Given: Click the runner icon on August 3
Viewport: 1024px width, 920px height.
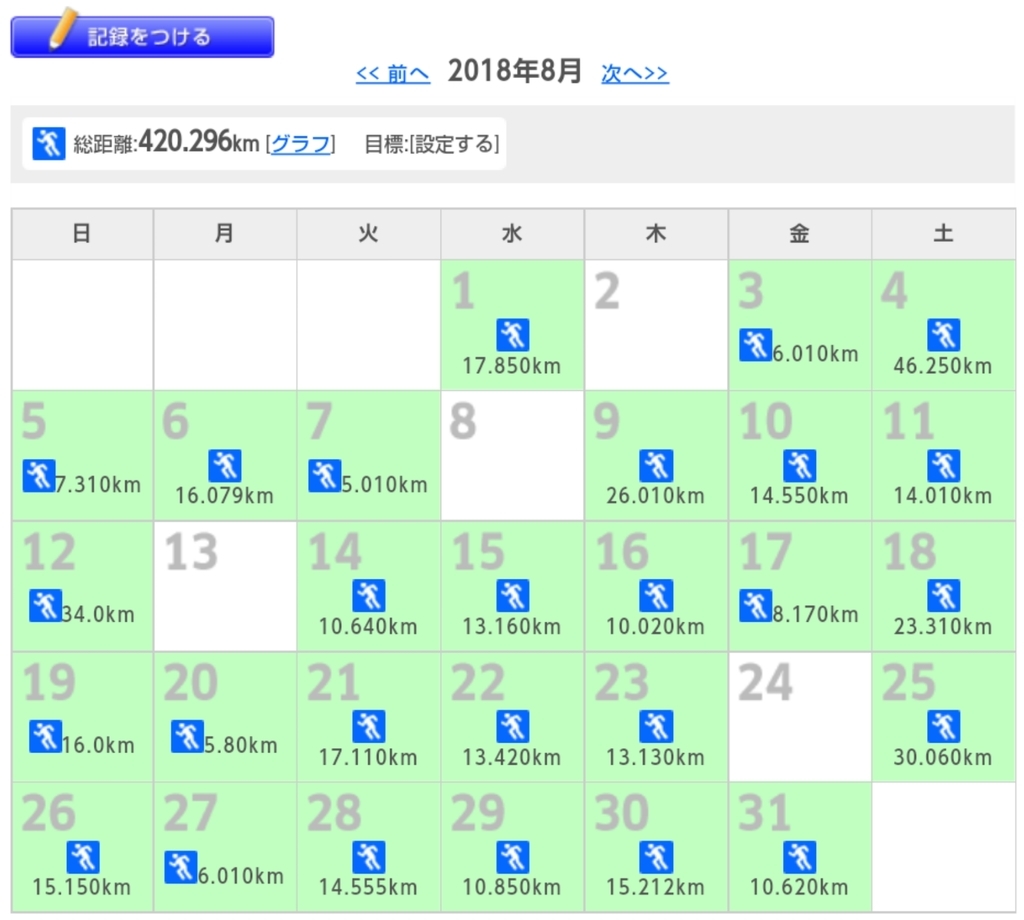Looking at the screenshot, I should click(x=756, y=345).
